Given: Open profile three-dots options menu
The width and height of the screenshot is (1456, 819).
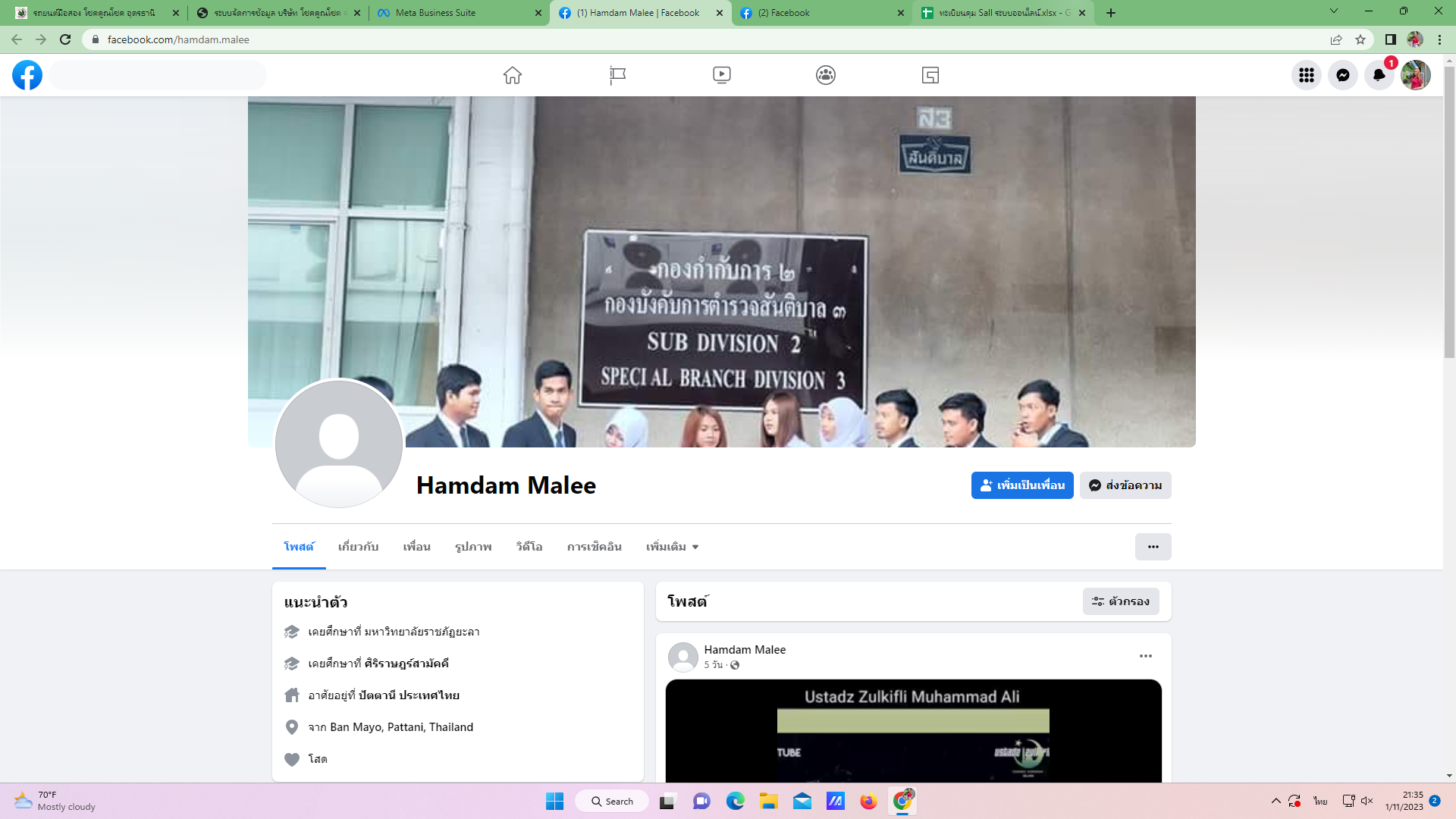Looking at the screenshot, I should pyautogui.click(x=1153, y=547).
